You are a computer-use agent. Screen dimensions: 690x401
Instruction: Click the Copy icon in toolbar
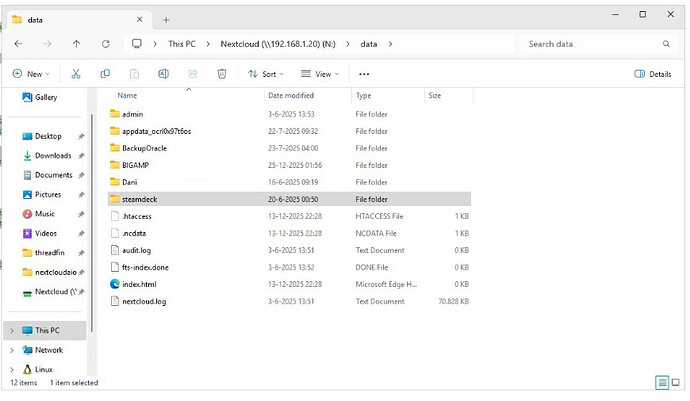(x=105, y=74)
